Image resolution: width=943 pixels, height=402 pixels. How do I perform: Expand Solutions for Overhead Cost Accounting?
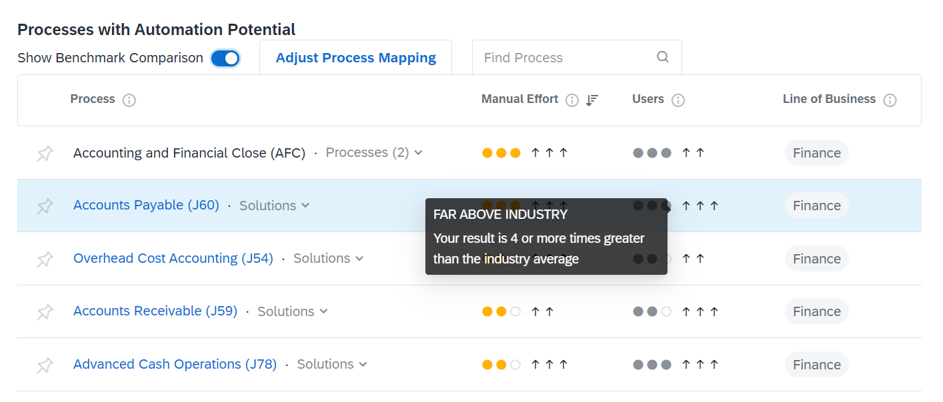click(x=328, y=258)
